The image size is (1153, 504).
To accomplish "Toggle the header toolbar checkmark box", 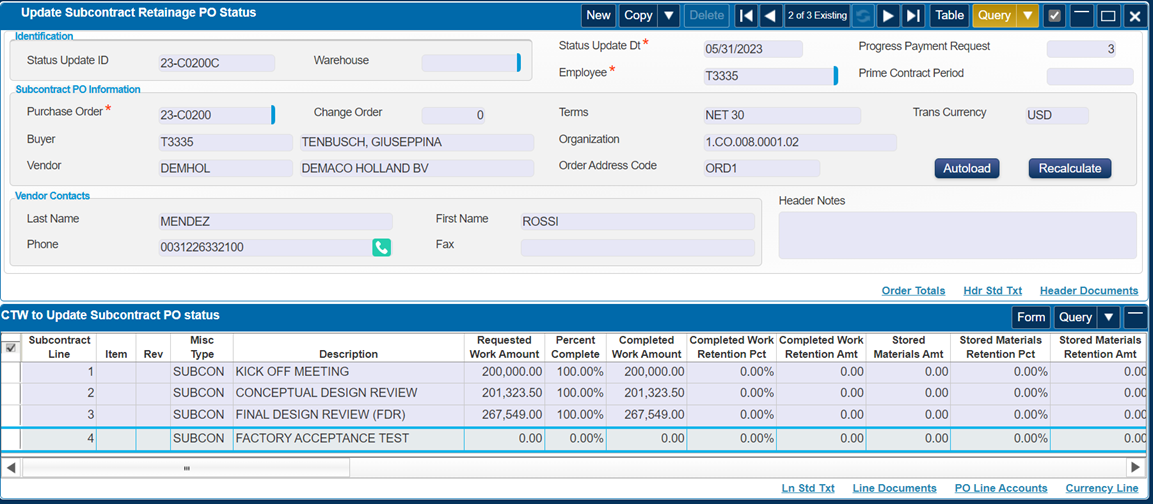I will [x=1054, y=15].
